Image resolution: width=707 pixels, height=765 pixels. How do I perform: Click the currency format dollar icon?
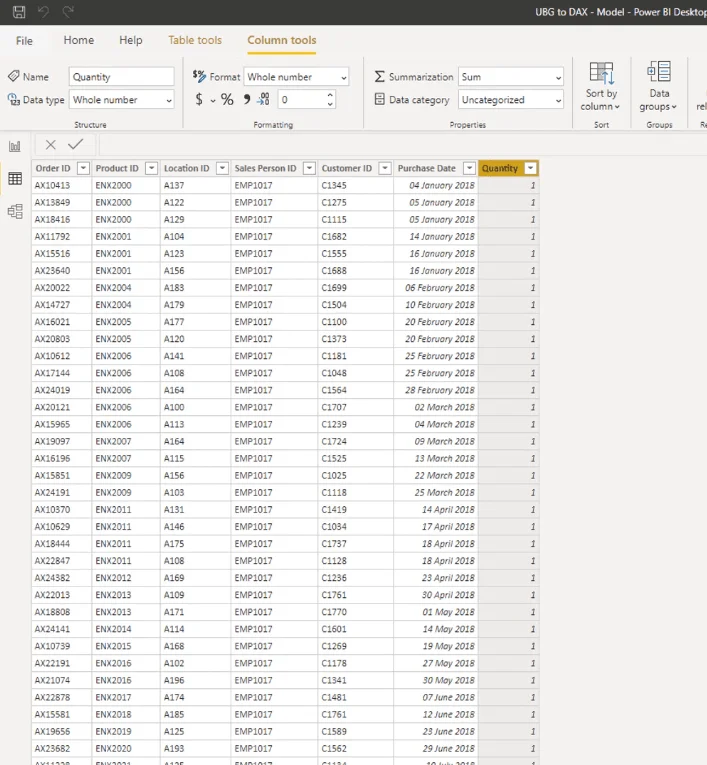pos(199,100)
